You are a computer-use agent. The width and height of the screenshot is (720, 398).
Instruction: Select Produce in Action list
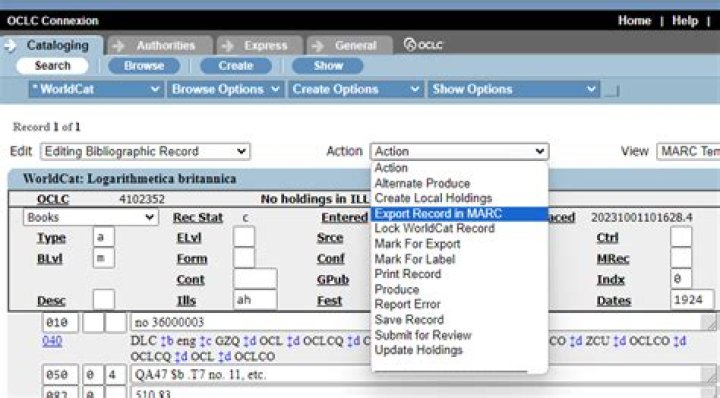459,289
